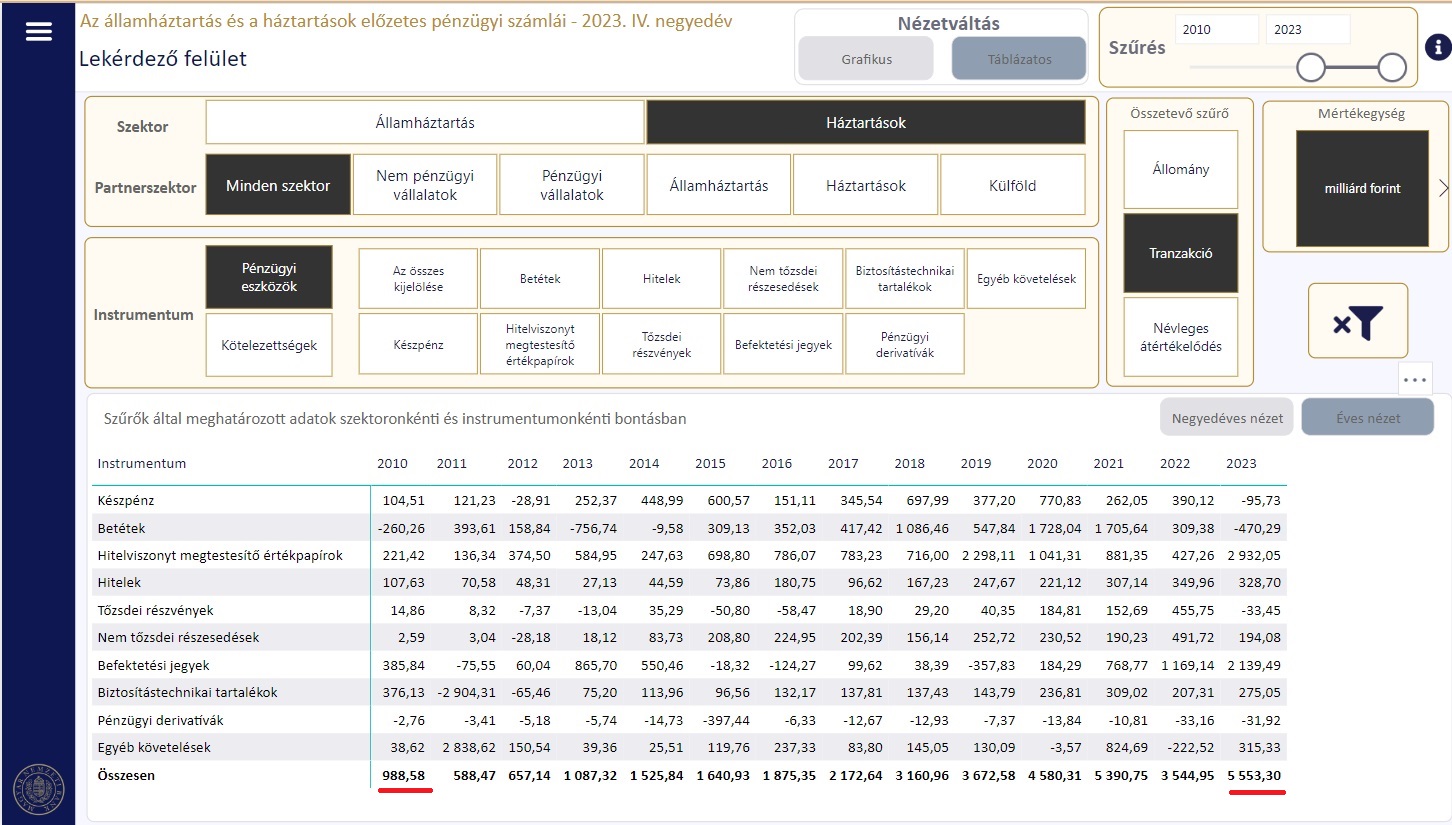Open the hamburger menu
This screenshot has width=1452, height=825.
coord(38,32)
